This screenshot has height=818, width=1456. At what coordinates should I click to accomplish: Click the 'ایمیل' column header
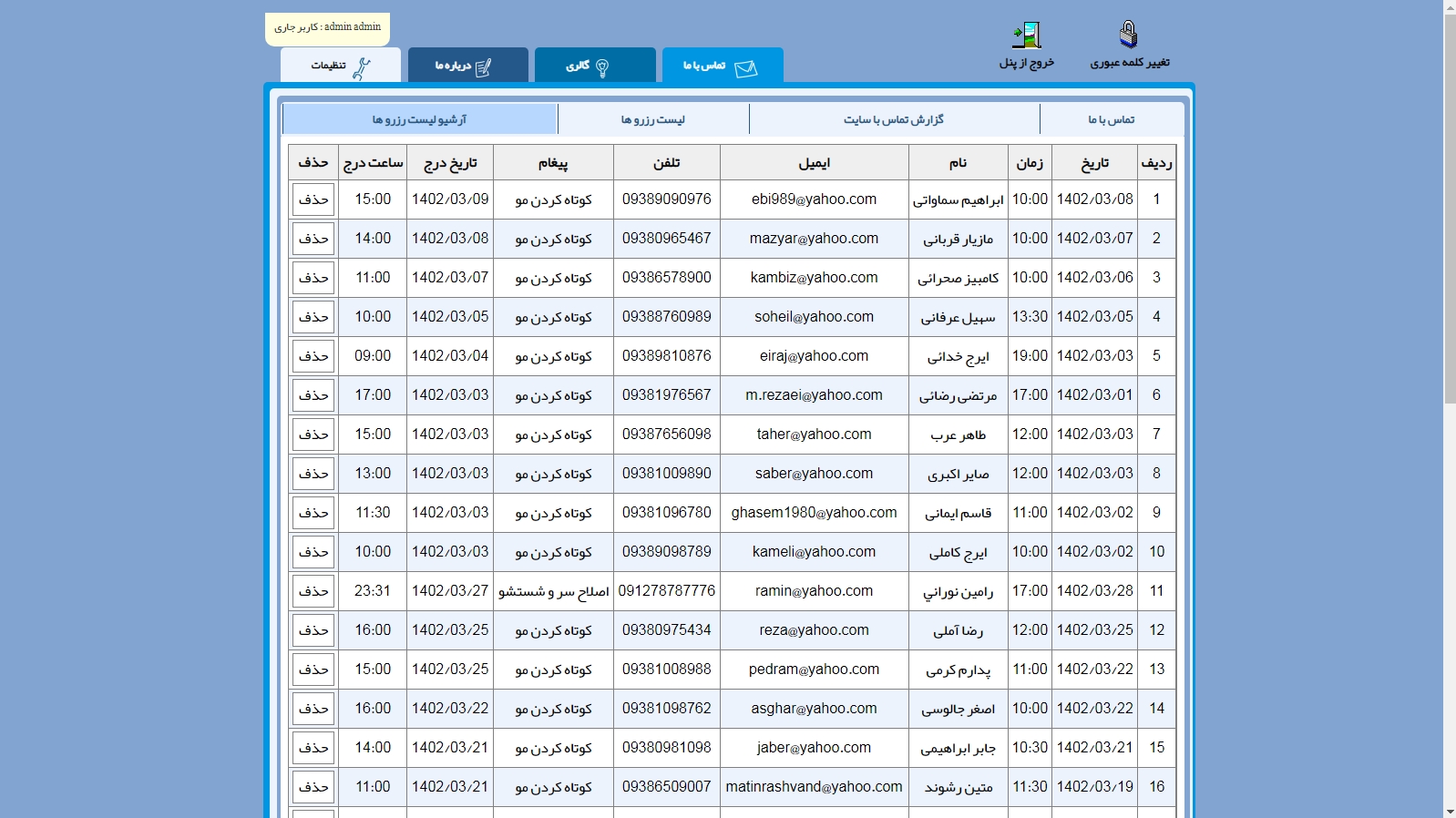click(815, 162)
